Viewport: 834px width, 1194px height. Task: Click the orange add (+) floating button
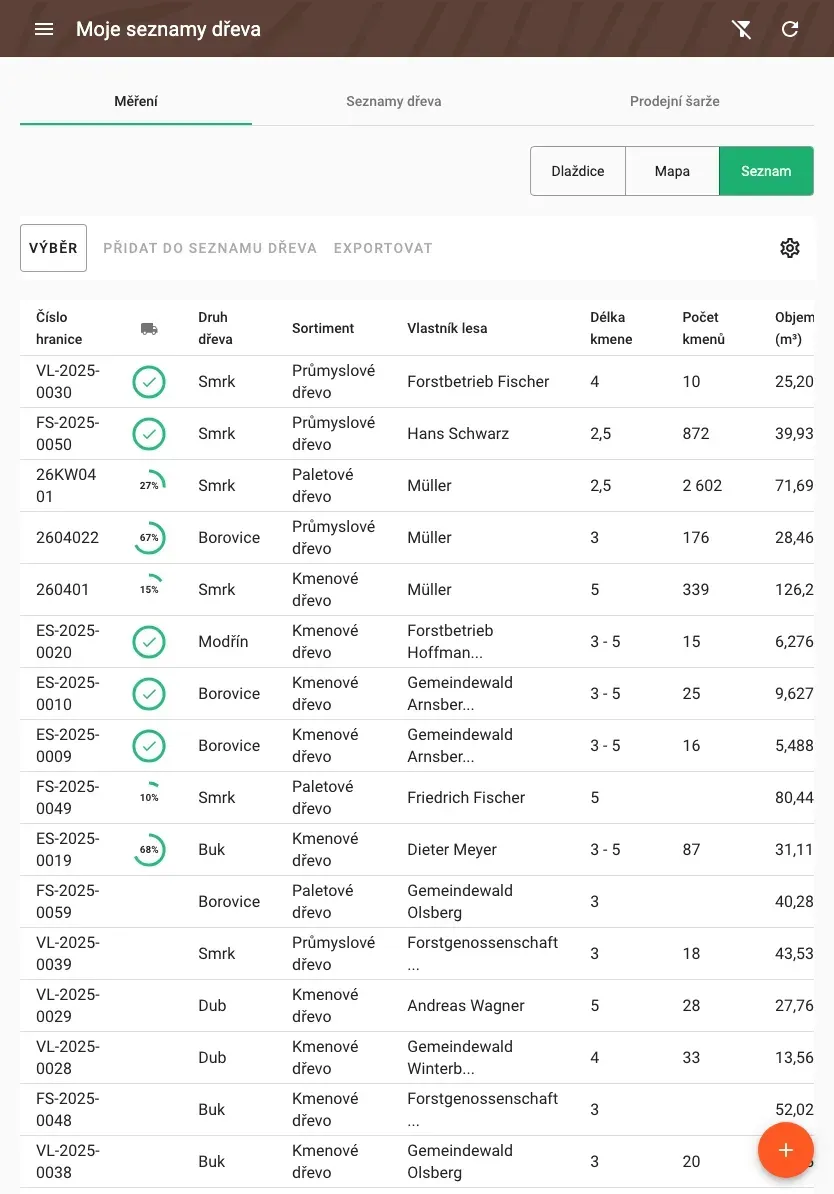[785, 1150]
